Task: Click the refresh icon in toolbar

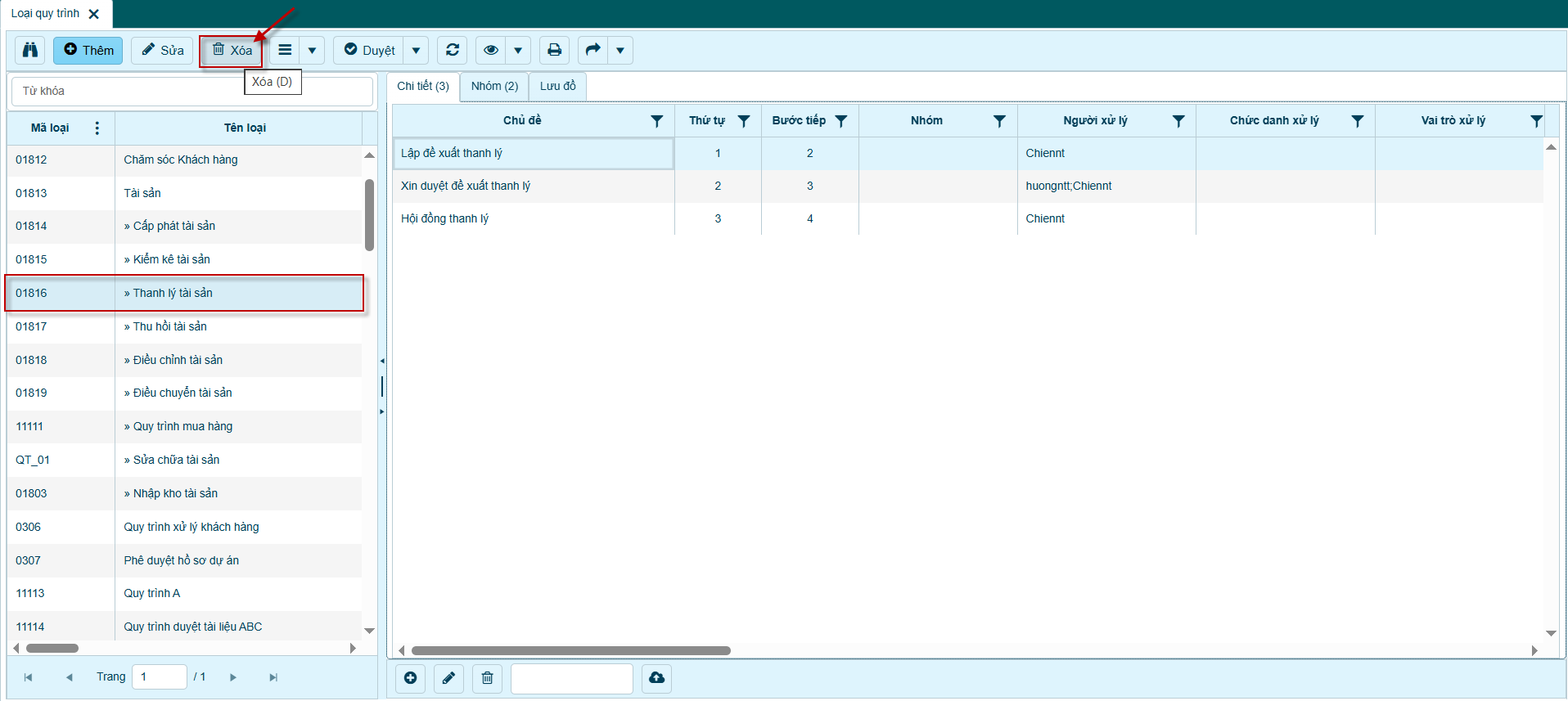Action: click(x=452, y=50)
